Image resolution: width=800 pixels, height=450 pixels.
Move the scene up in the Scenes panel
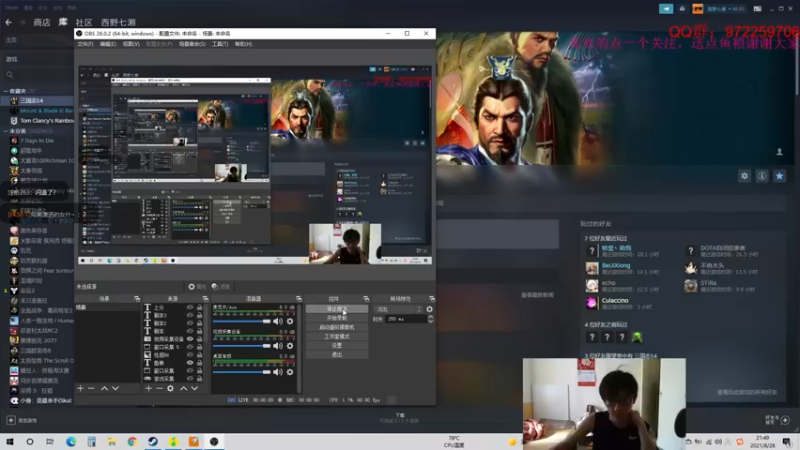(x=104, y=388)
